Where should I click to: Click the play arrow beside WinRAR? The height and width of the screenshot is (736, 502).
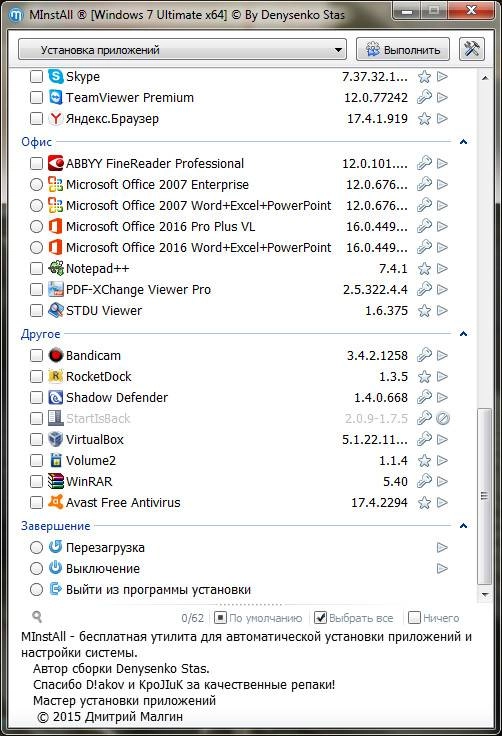click(x=442, y=482)
